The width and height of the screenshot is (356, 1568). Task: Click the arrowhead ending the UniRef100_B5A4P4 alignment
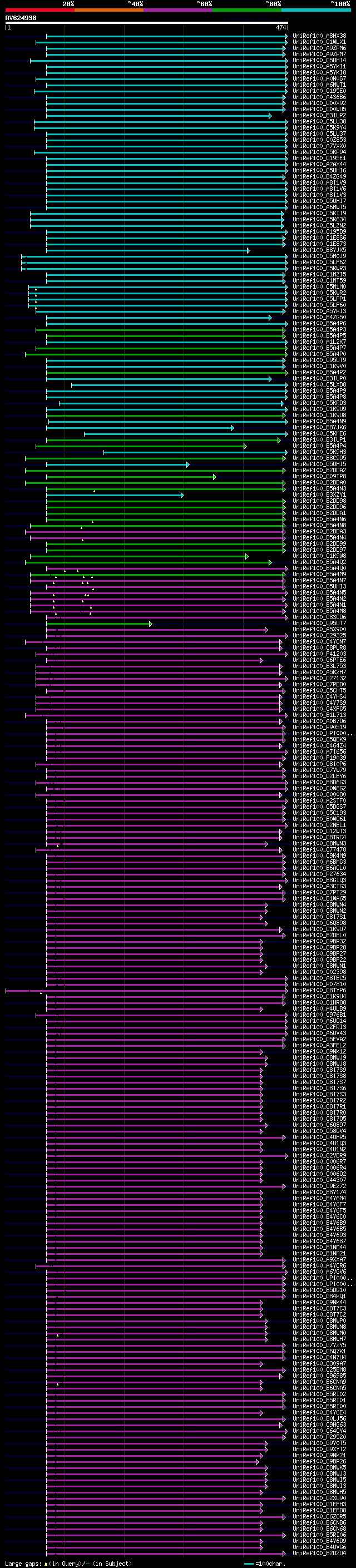(245, 446)
